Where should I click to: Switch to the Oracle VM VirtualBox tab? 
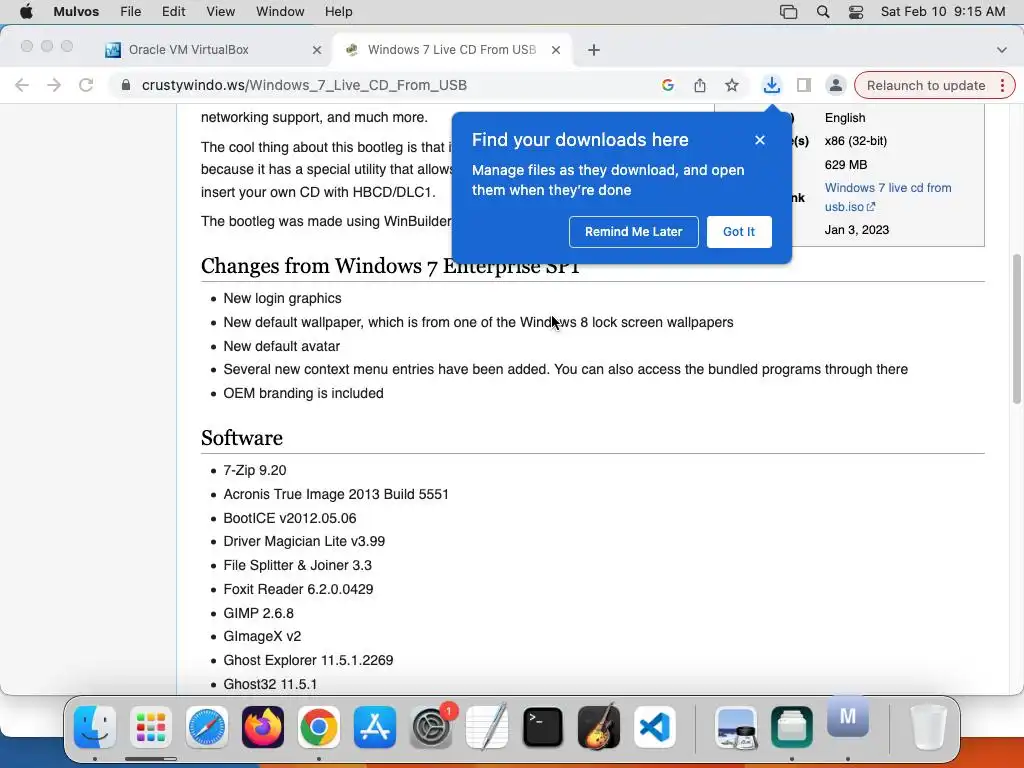[214, 50]
